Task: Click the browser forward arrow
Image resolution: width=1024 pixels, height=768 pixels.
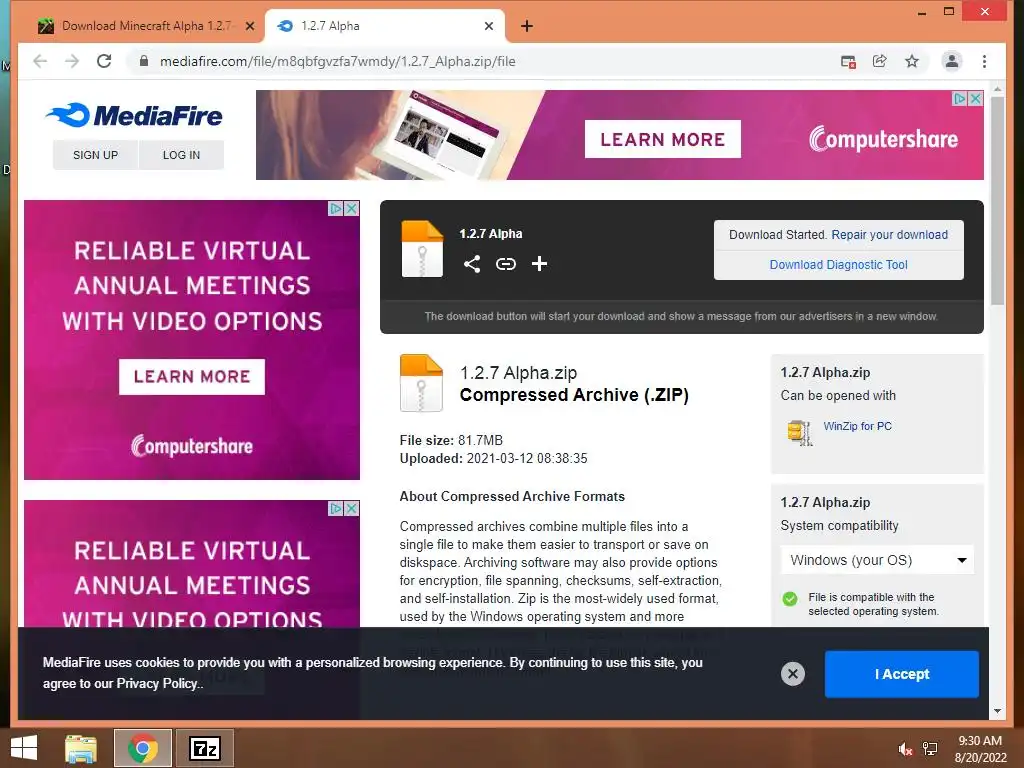Action: [72, 61]
